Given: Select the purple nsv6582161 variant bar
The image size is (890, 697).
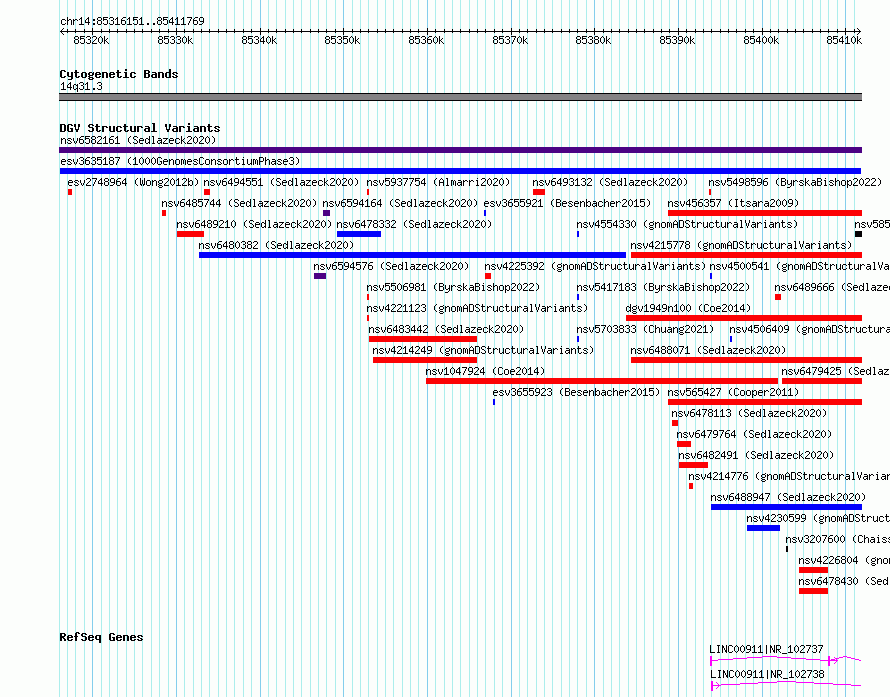Looking at the screenshot, I should click(460, 150).
